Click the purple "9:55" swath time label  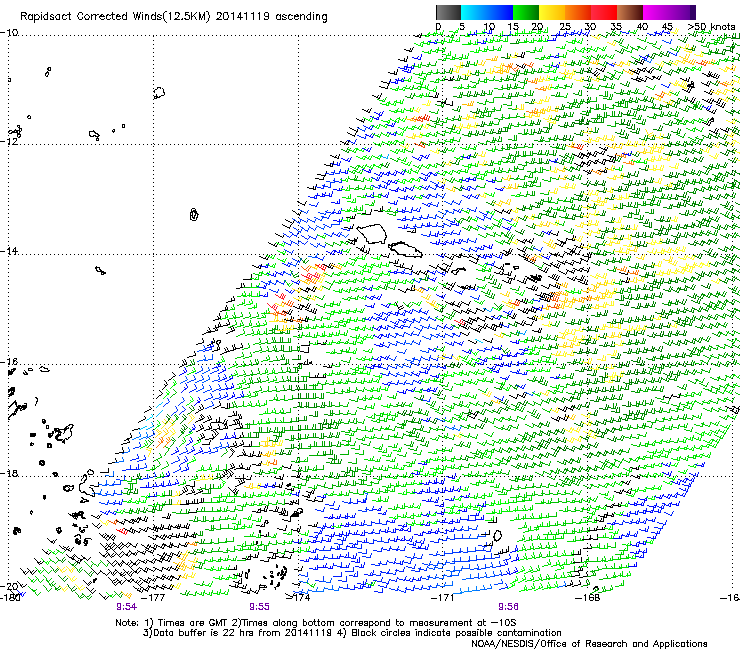260,607
